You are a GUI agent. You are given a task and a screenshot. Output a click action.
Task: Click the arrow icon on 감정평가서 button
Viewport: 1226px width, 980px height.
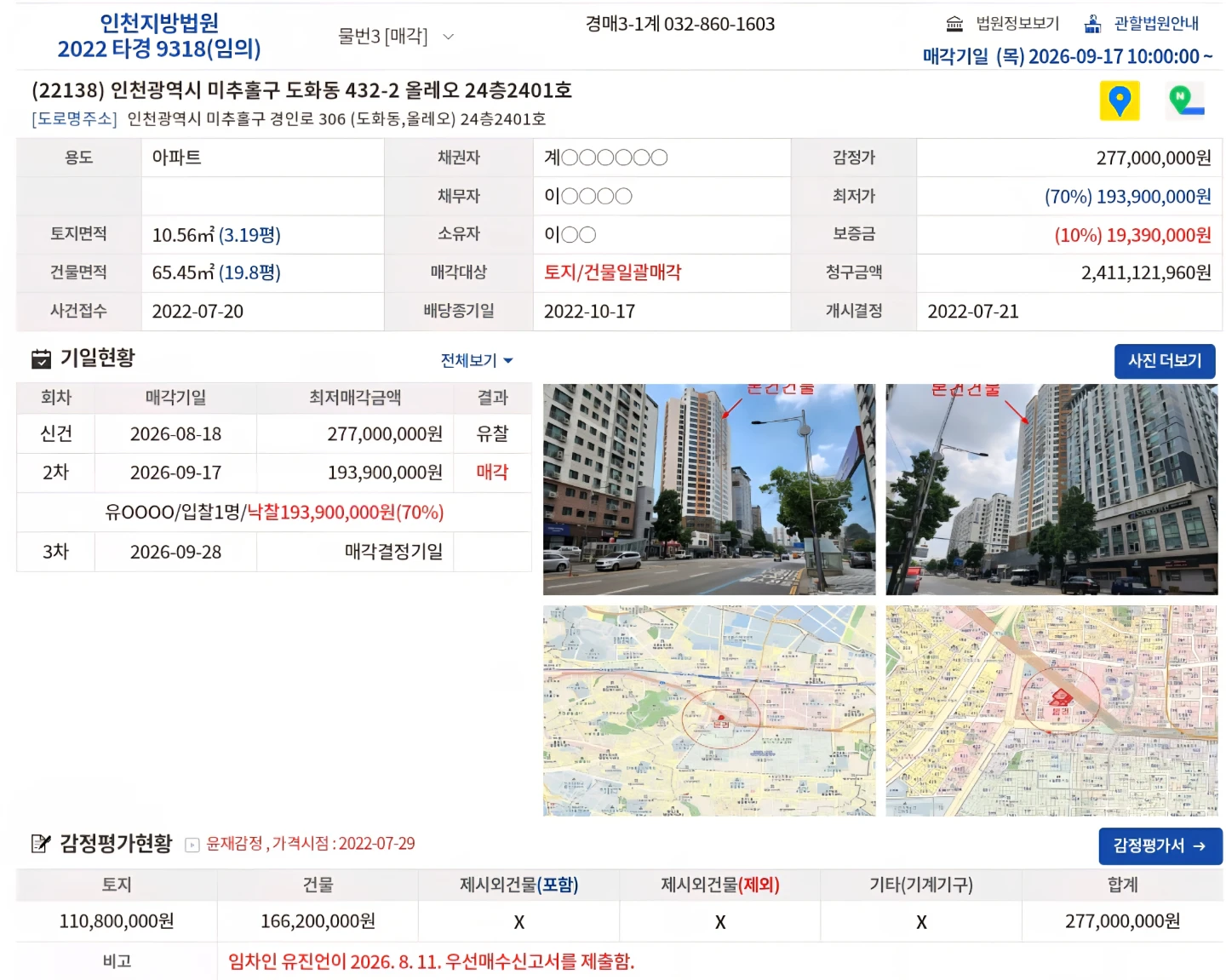[x=1200, y=846]
